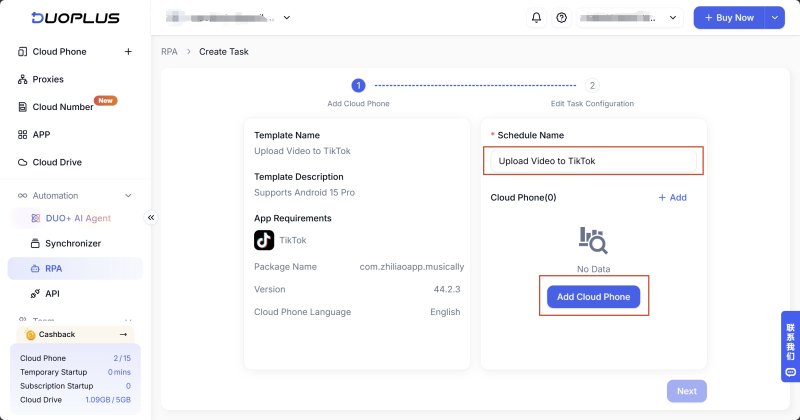Screen dimensions: 800x420
Task: Click the Cashback arrow icon
Action: tap(123, 334)
